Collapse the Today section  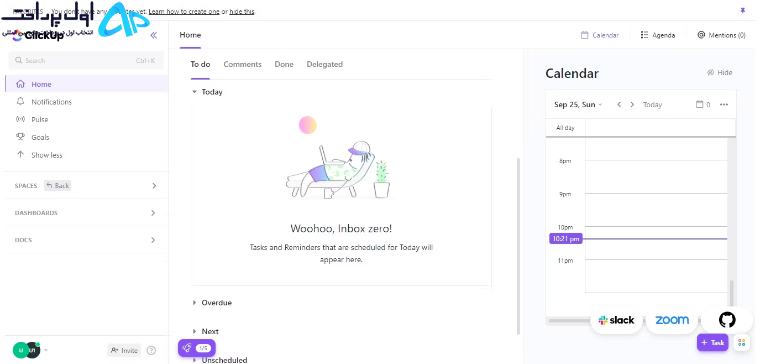[195, 92]
